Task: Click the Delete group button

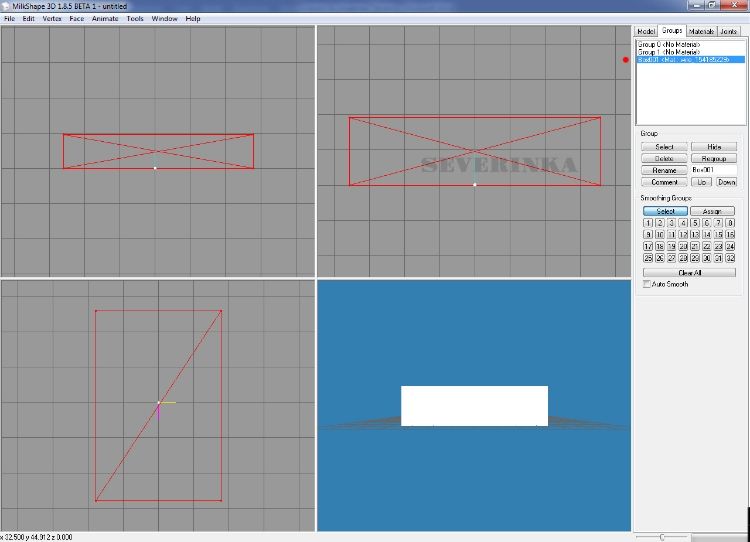Action: tap(663, 159)
